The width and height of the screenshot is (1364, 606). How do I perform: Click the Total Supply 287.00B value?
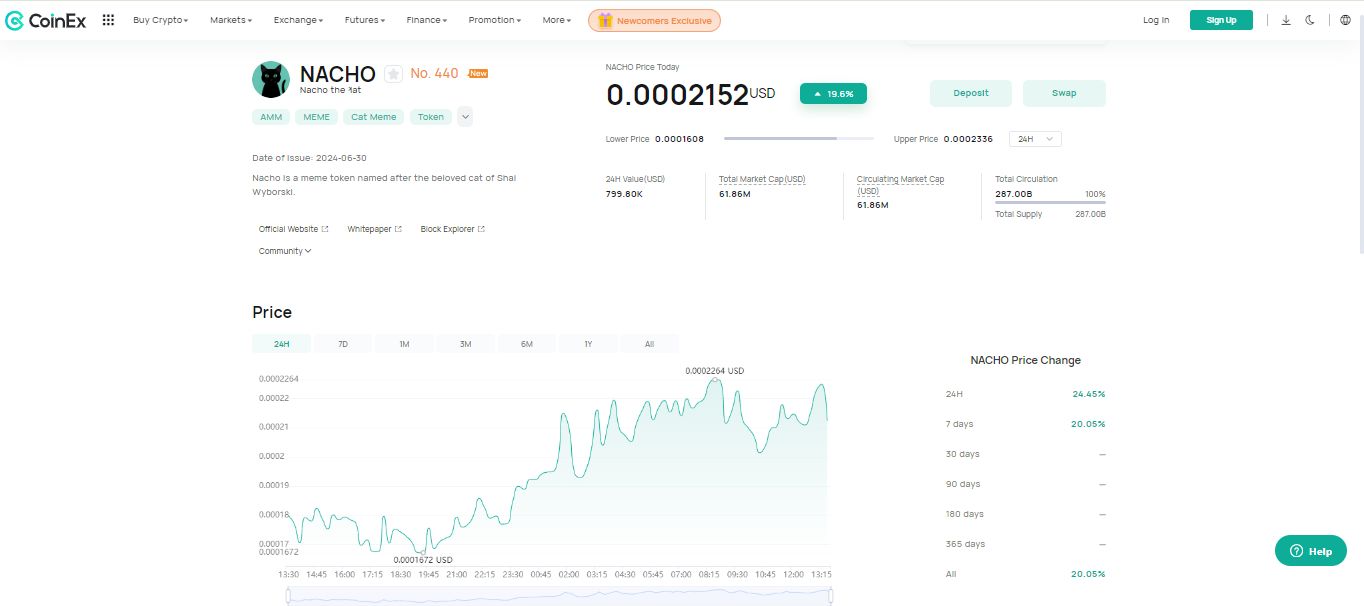tap(1090, 214)
